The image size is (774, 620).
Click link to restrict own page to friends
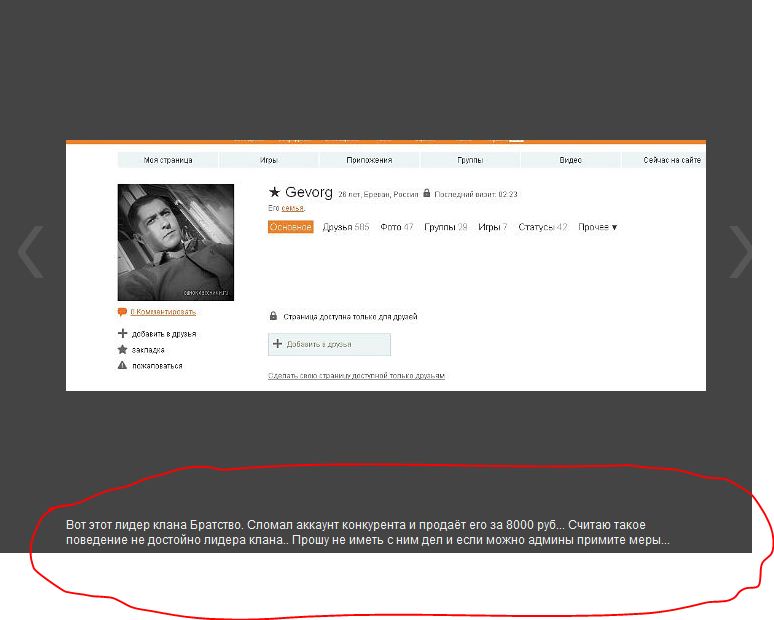coord(356,376)
